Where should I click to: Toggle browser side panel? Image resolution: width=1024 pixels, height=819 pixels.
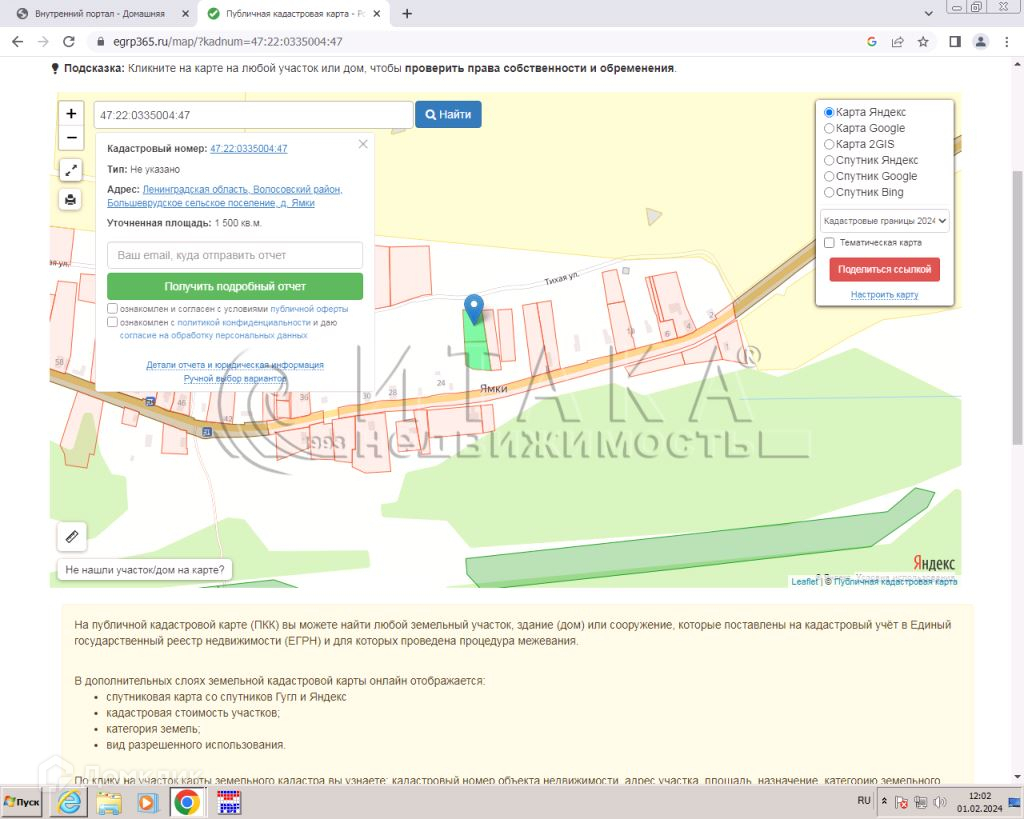coord(955,42)
